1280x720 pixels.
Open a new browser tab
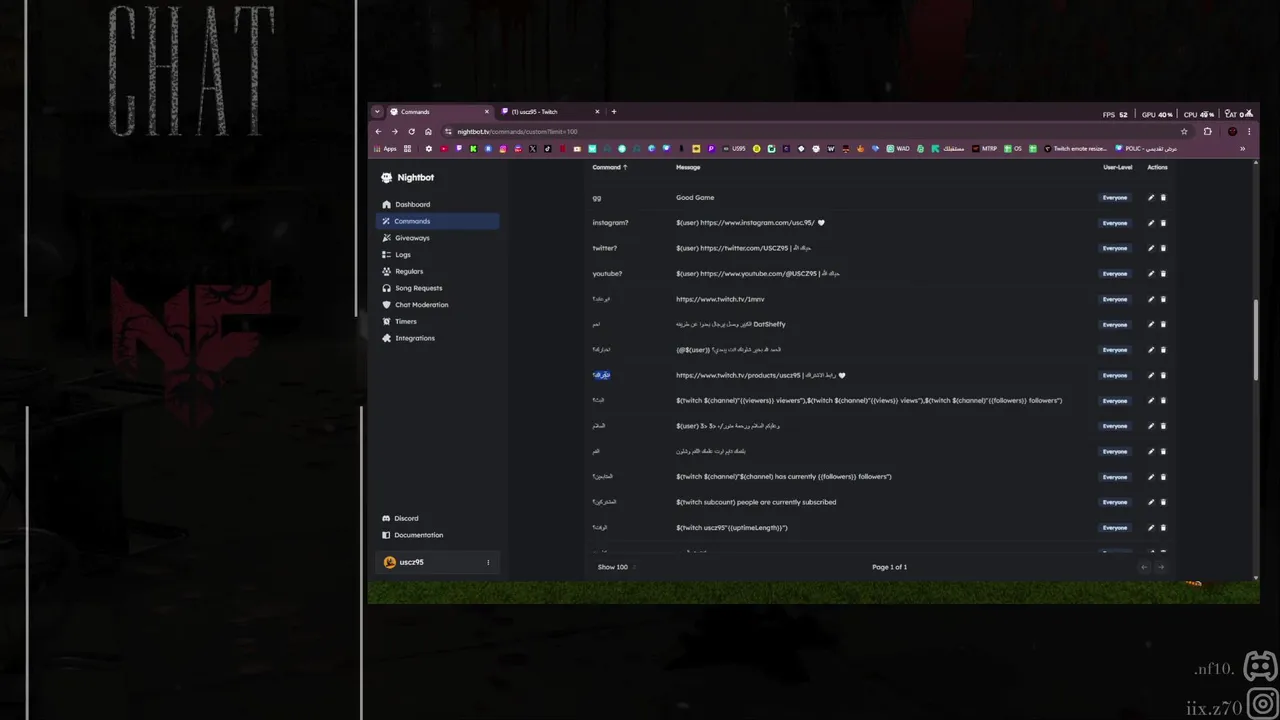tap(614, 112)
